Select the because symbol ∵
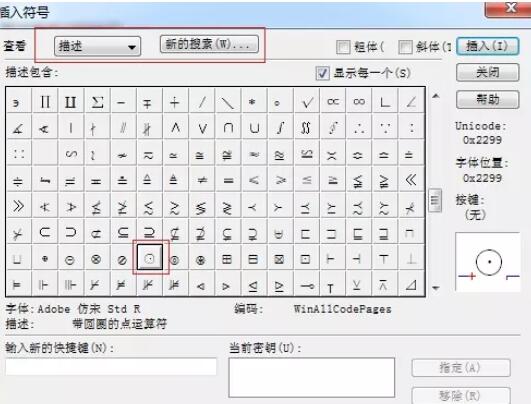The width and height of the screenshot is (531, 404). click(x=385, y=127)
